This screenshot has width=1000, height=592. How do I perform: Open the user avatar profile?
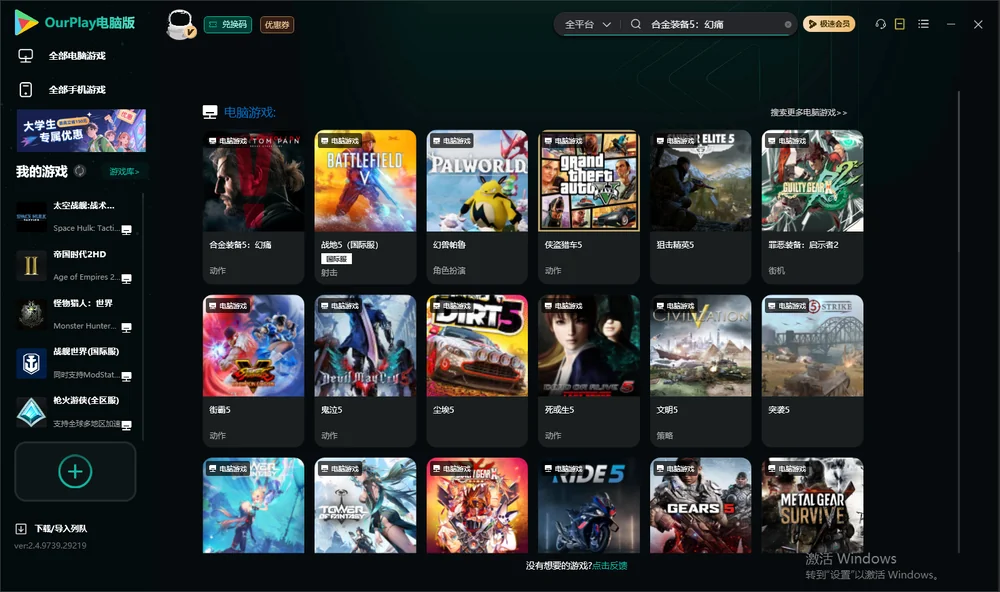pyautogui.click(x=180, y=25)
